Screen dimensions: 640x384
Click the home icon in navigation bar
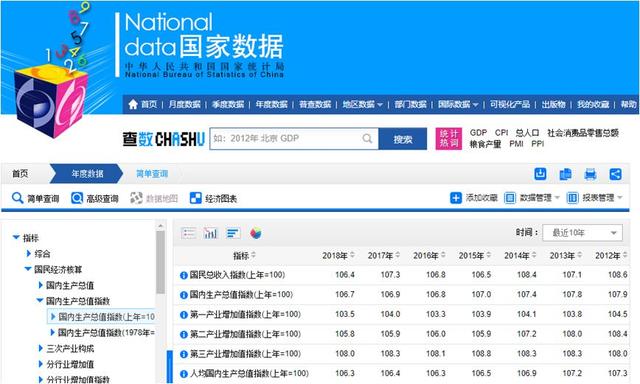click(x=133, y=104)
